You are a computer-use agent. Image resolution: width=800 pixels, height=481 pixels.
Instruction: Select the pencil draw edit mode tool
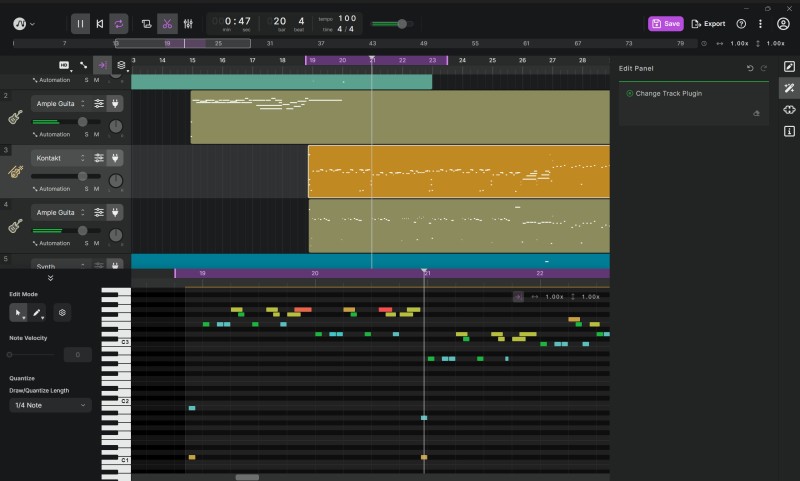(x=37, y=313)
